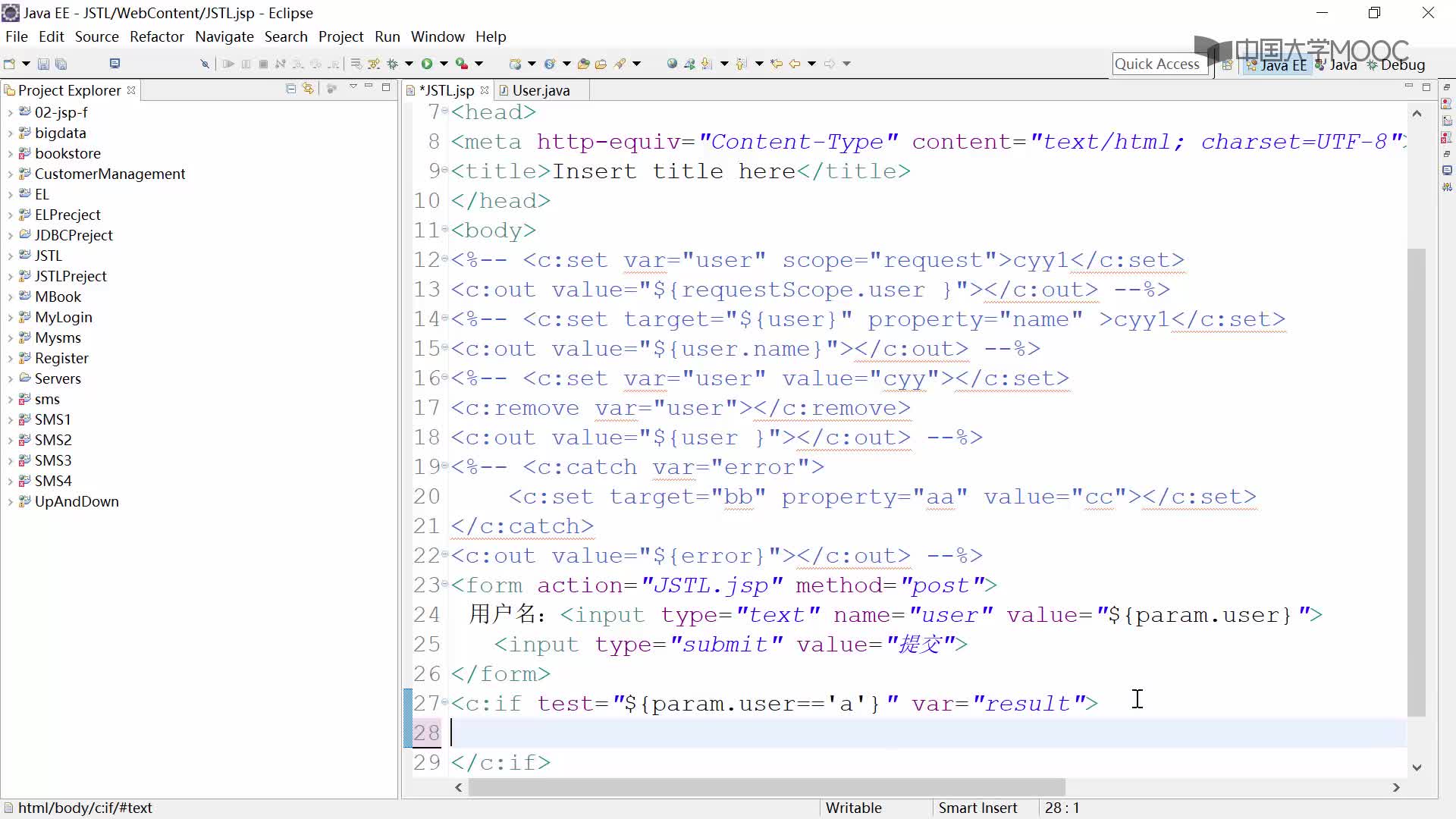The height and width of the screenshot is (819, 1456).
Task: Click the Run Last Tool (coverage) icon
Action: [x=461, y=64]
